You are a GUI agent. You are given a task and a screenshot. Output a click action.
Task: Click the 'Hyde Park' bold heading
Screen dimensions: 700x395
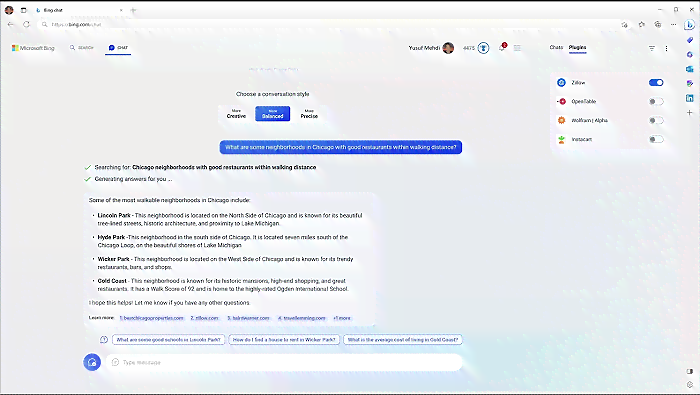[111, 237]
